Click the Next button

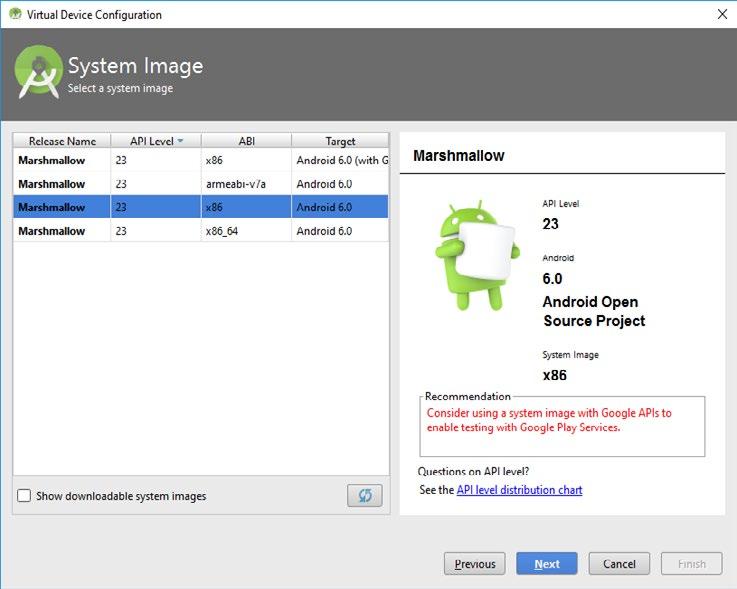point(547,564)
